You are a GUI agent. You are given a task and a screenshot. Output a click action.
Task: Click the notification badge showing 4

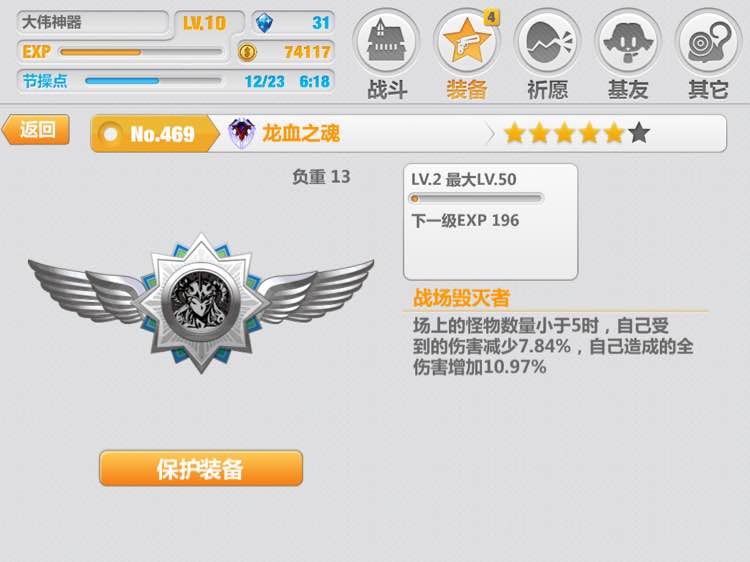click(x=491, y=18)
